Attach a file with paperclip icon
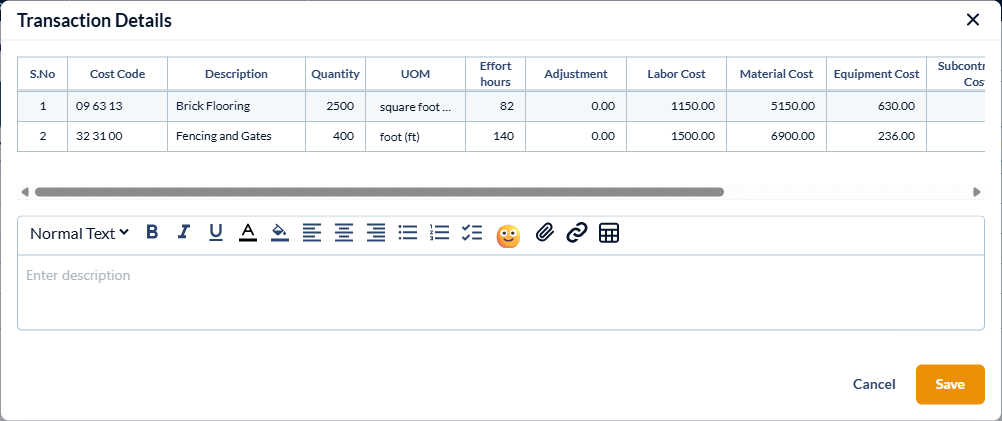 544,233
